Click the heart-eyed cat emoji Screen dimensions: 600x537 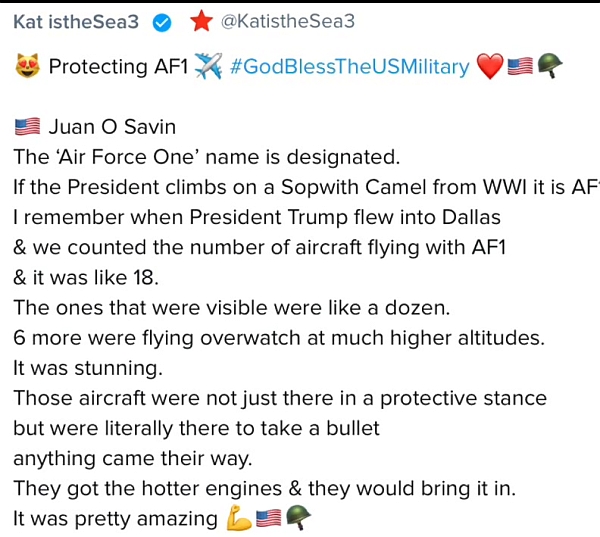(28, 67)
